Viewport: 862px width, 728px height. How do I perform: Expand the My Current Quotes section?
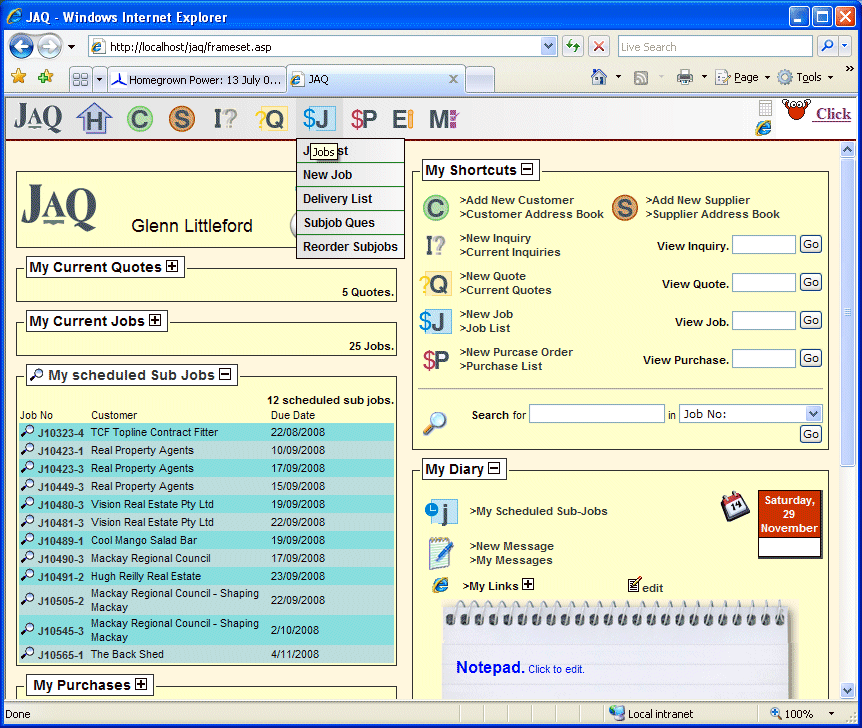pyautogui.click(x=173, y=267)
